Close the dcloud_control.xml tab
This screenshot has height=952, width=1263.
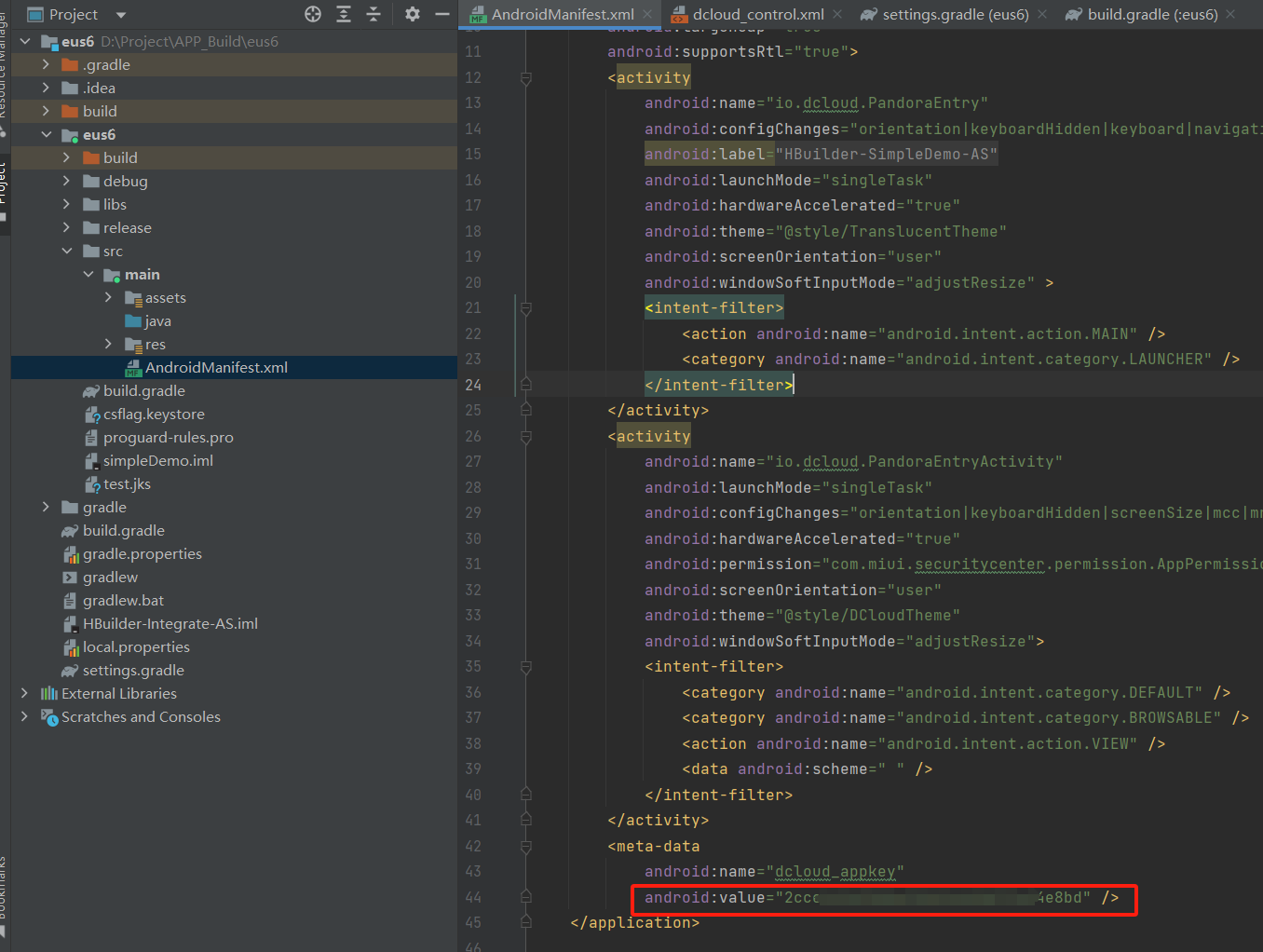(x=837, y=14)
